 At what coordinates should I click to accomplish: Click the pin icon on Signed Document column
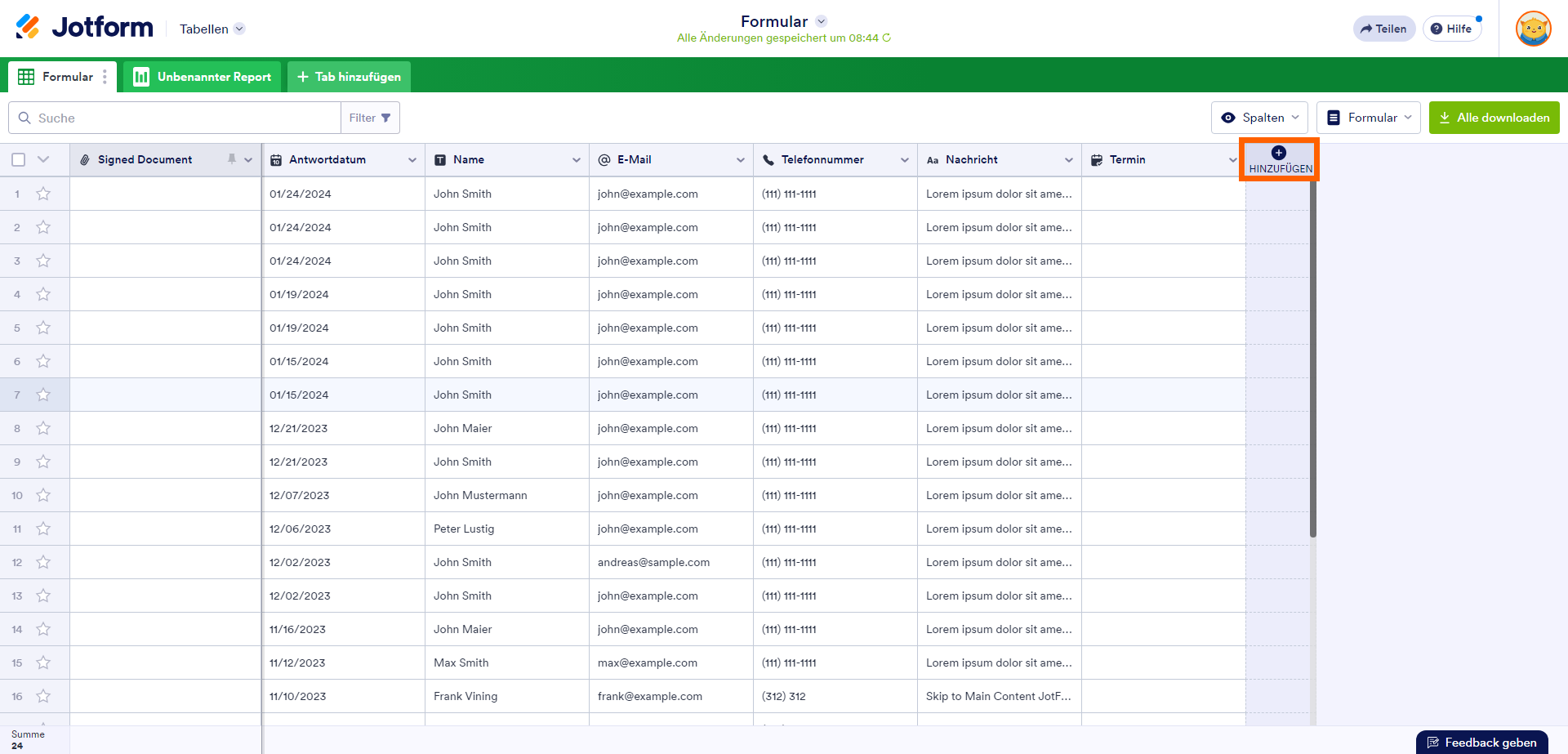pyautogui.click(x=232, y=159)
